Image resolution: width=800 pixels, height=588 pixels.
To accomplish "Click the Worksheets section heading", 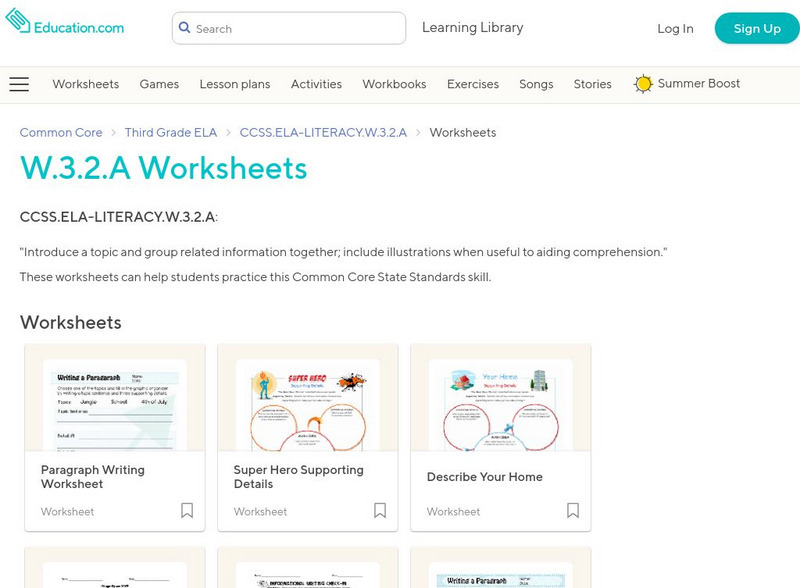I will tap(70, 323).
